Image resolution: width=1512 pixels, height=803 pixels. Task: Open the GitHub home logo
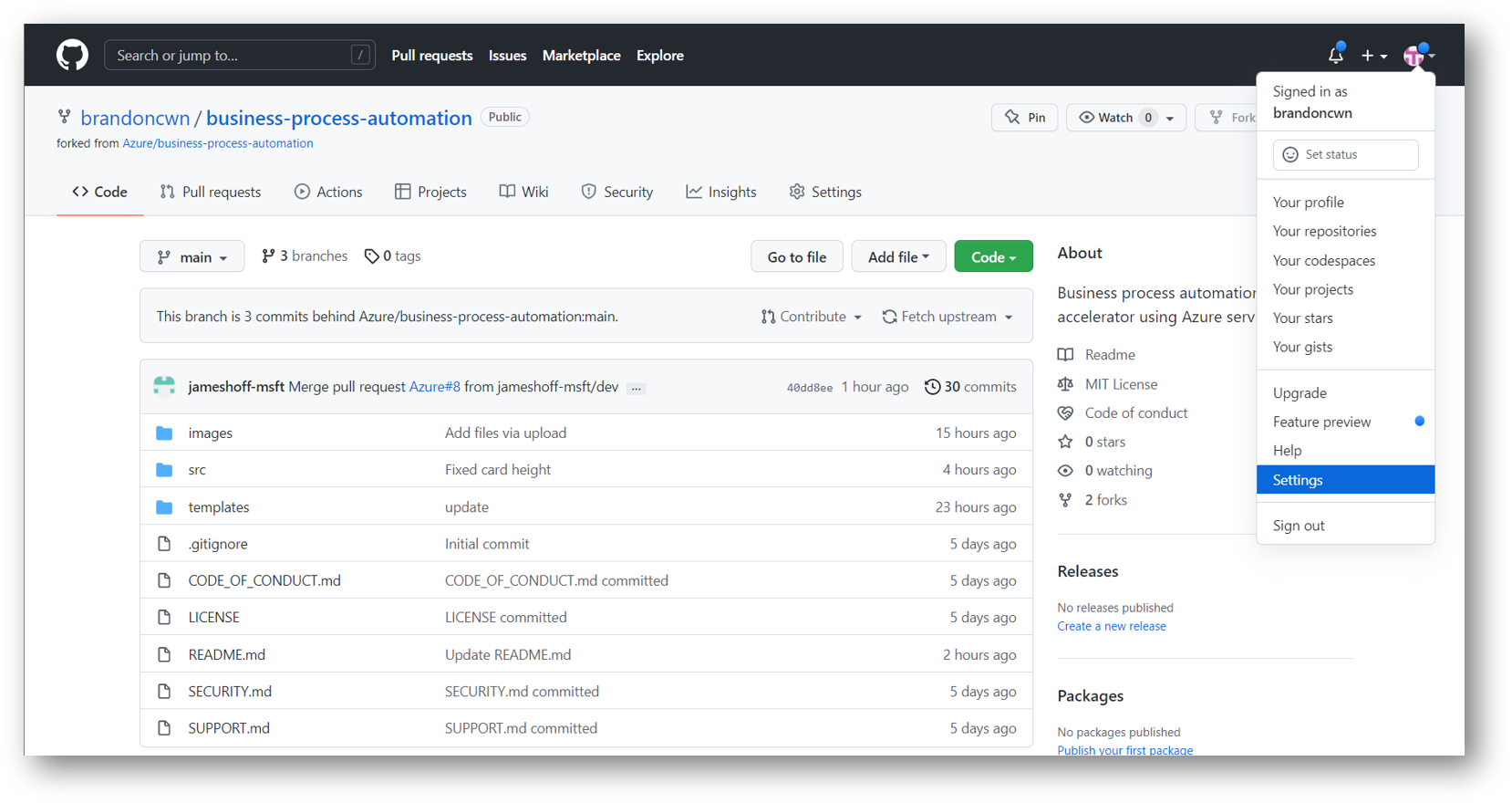coord(72,55)
